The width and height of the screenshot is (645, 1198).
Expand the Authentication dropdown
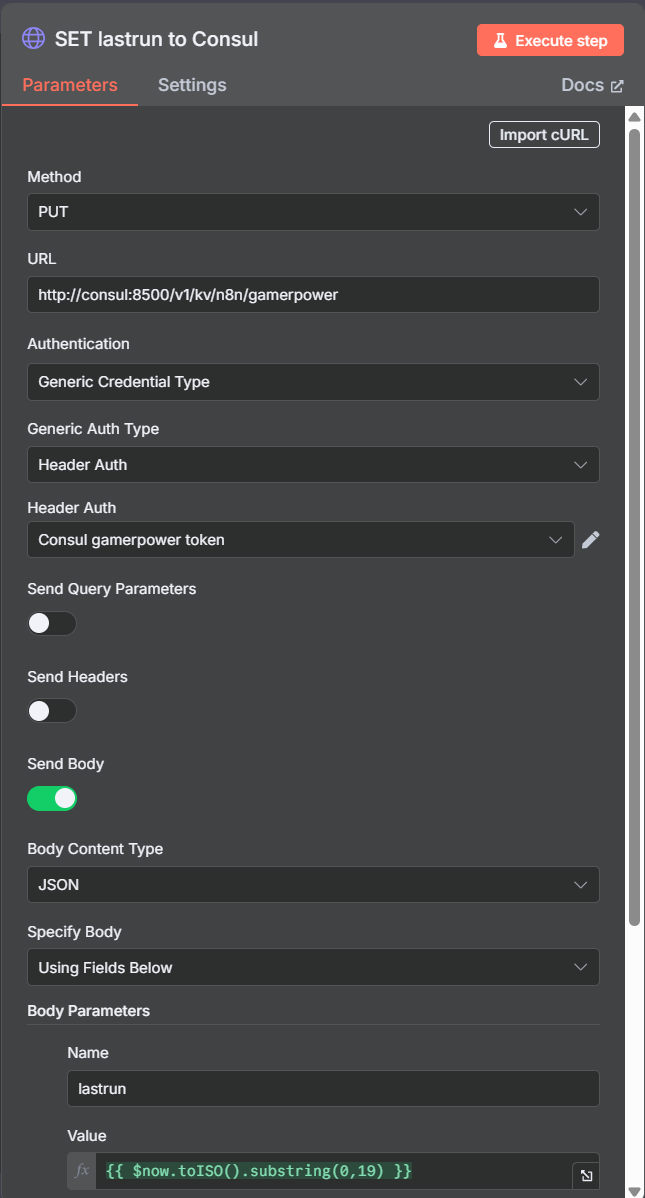tap(313, 382)
